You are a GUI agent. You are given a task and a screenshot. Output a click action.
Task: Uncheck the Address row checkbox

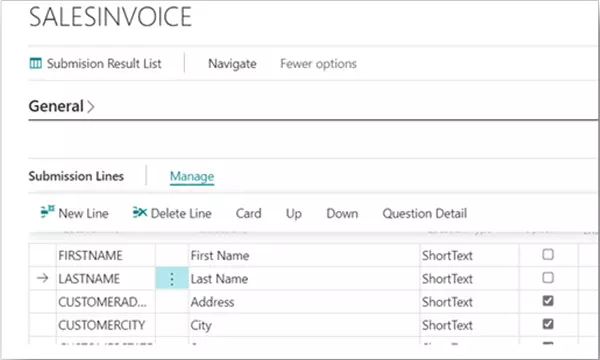pos(548,301)
